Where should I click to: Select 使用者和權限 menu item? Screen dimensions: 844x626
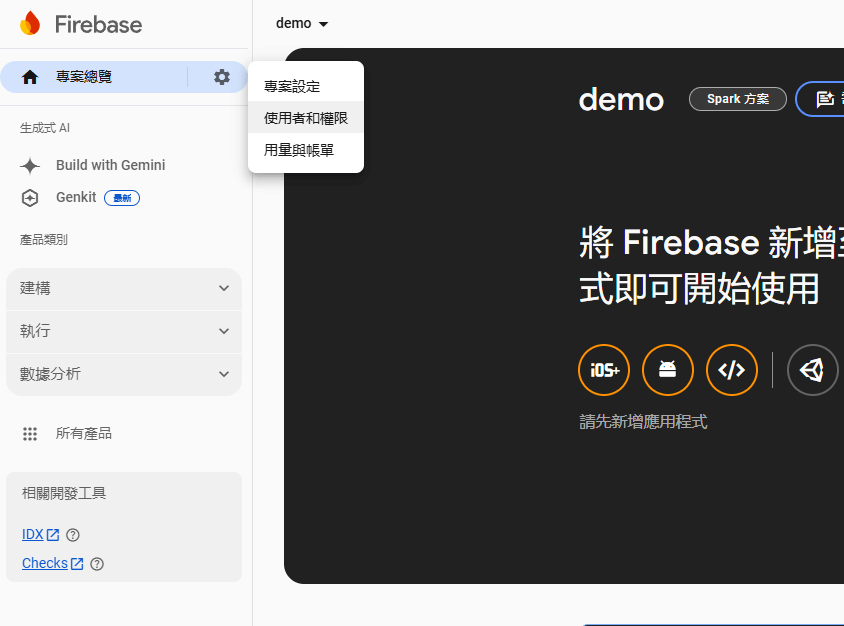tap(306, 118)
